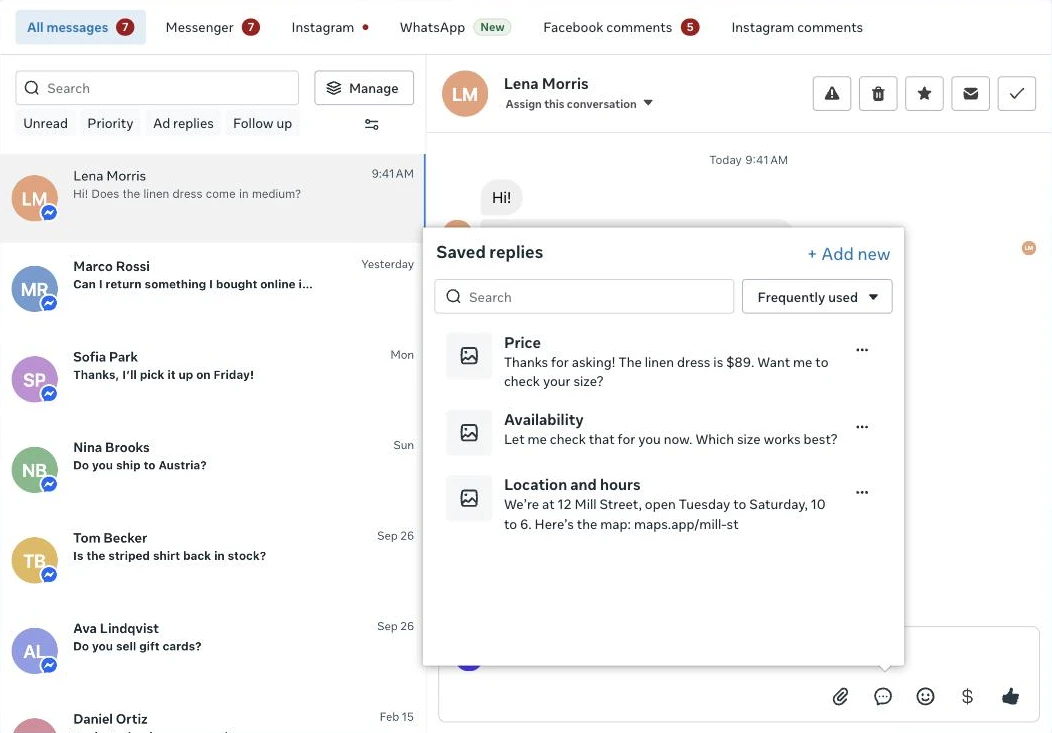Open more options for Availability reply
The height and width of the screenshot is (733, 1052).
[862, 427]
